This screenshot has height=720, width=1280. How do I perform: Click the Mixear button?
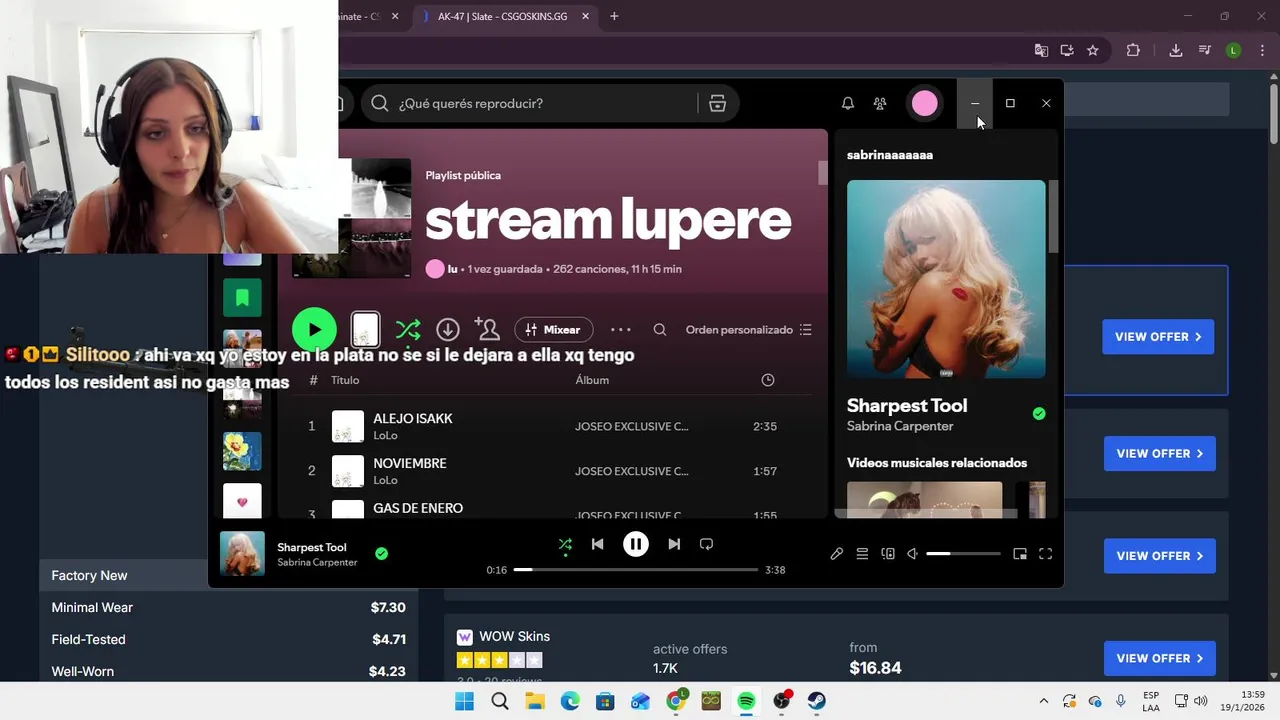pos(554,330)
